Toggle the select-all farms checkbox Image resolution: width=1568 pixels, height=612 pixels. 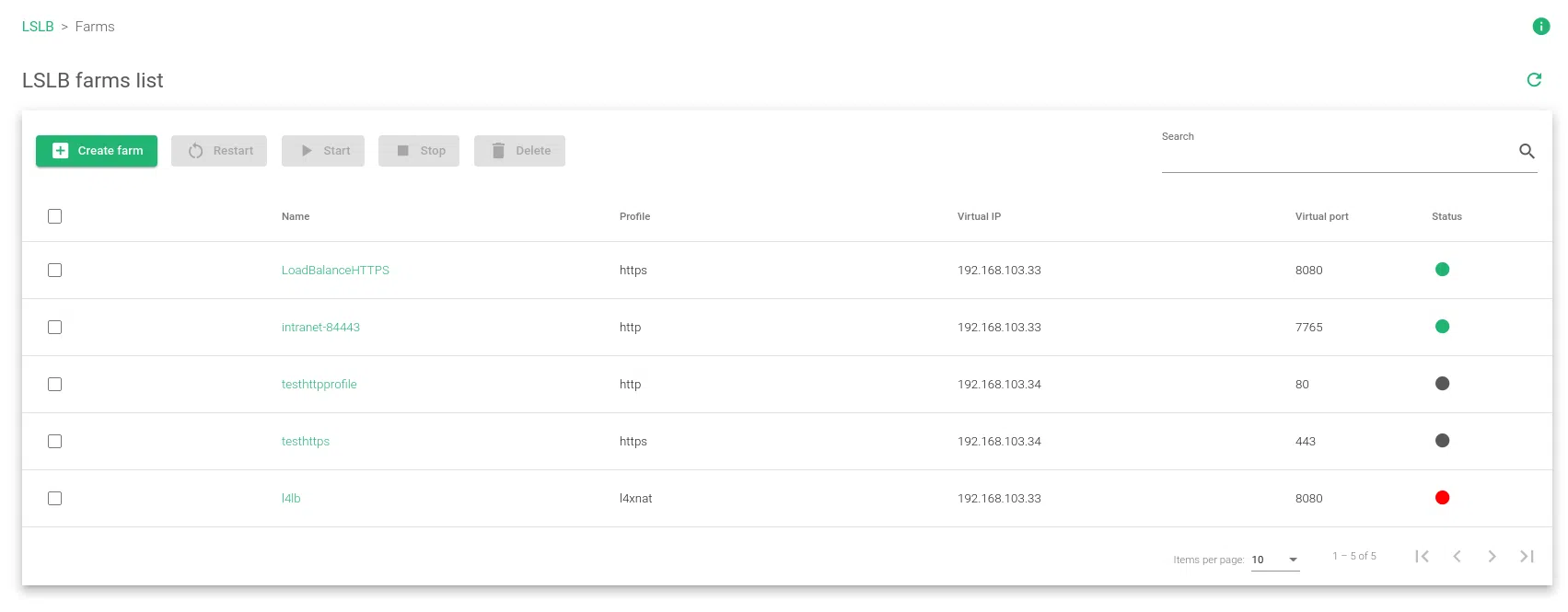click(x=55, y=216)
